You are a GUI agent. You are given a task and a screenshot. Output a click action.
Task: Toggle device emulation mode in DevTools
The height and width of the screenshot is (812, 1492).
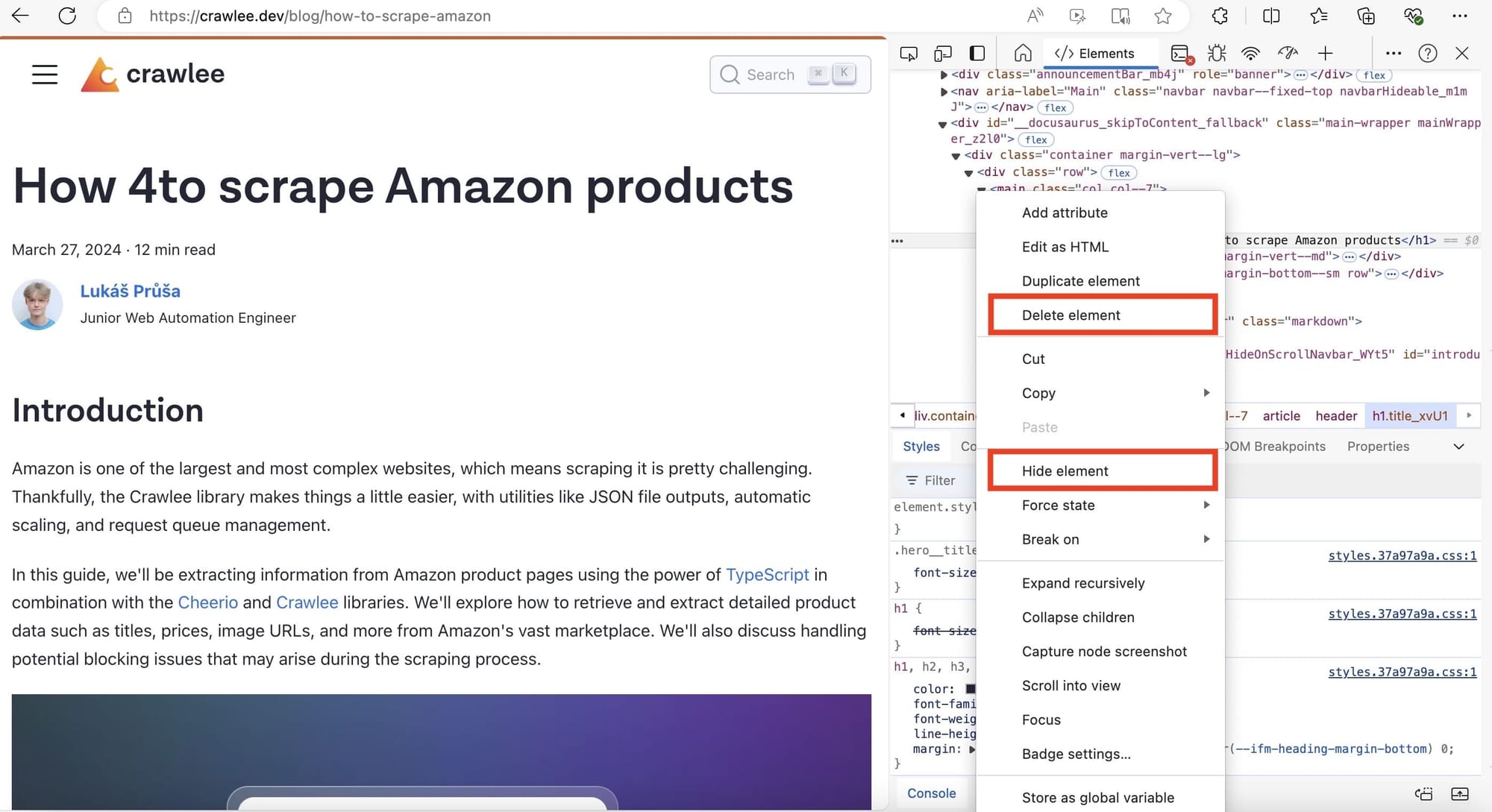pos(942,53)
